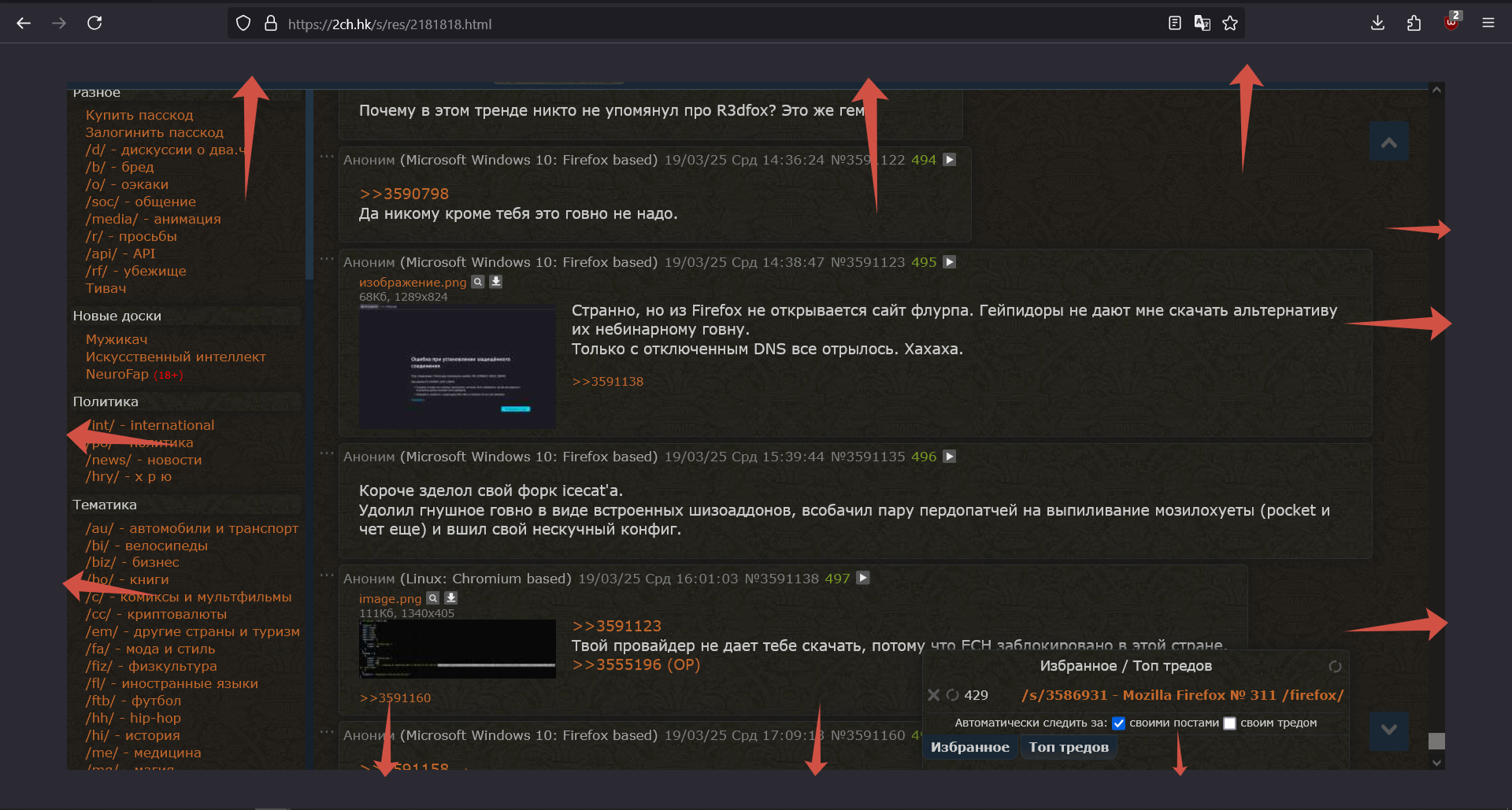Refresh the Избранное / Топ тредов panel

click(1335, 667)
